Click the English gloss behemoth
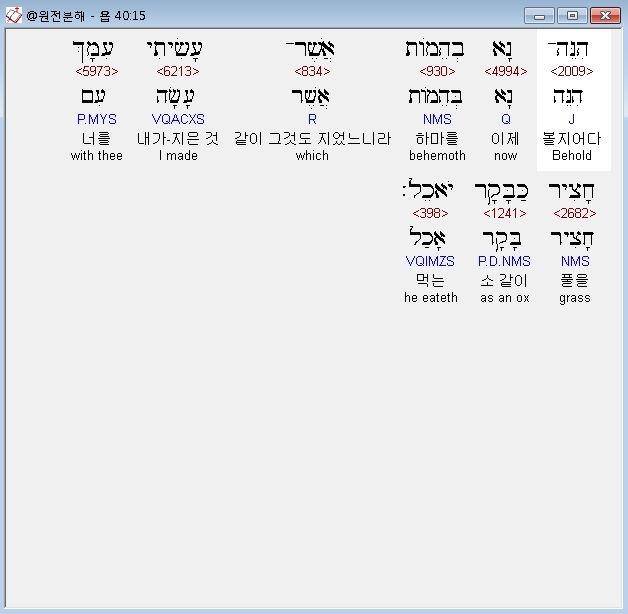The width and height of the screenshot is (628, 614). click(437, 155)
